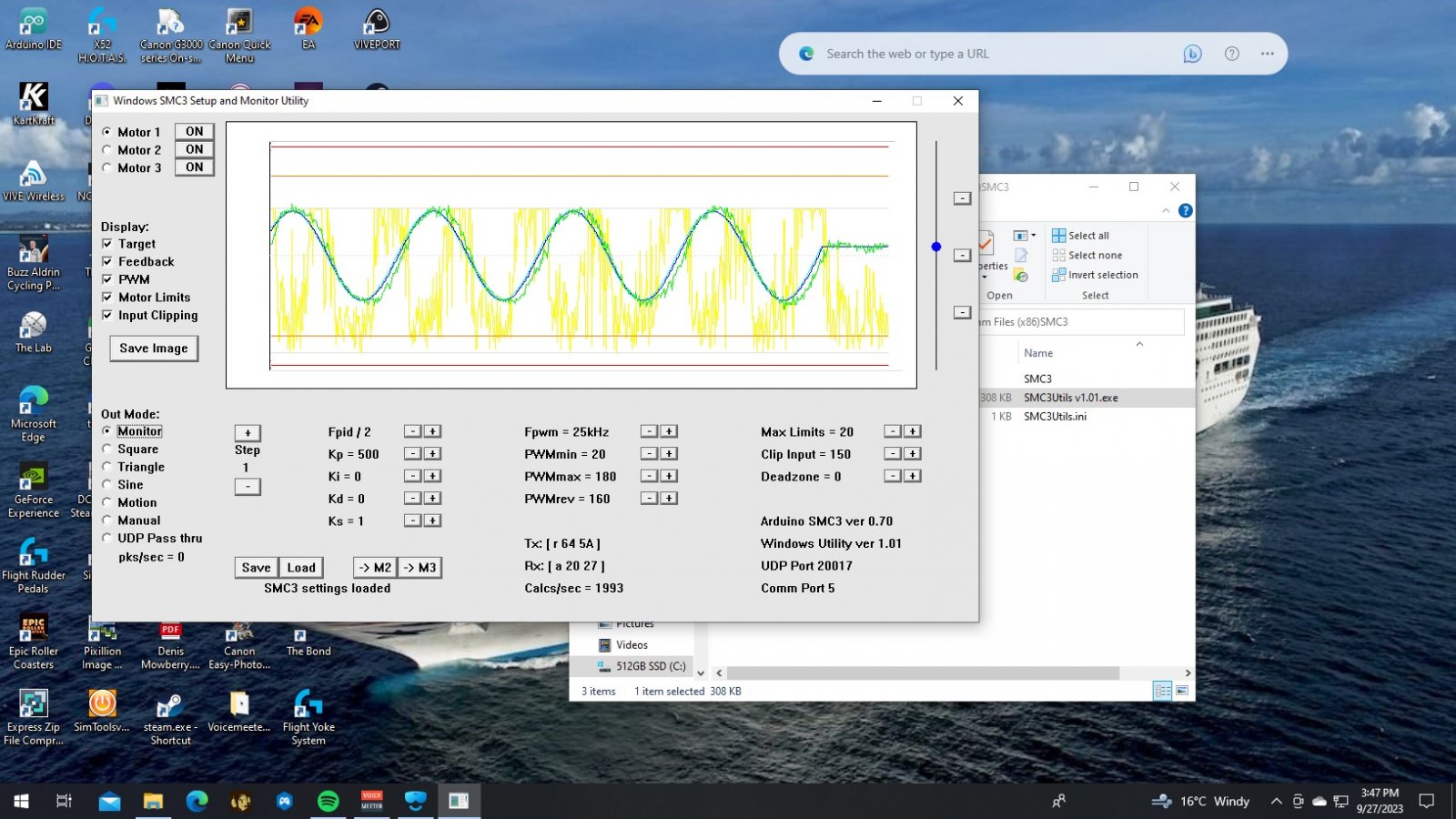Screen dimensions: 1456x819
Task: Uncheck the Feedback display checkbox
Action: click(x=107, y=262)
